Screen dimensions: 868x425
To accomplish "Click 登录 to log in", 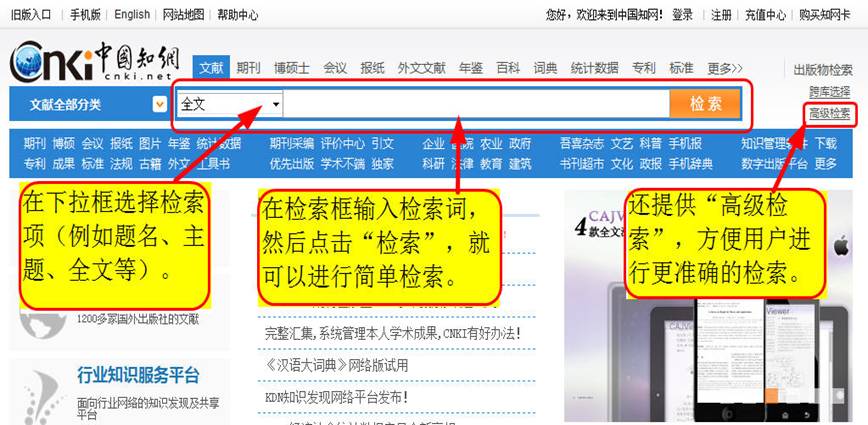I will 683,15.
